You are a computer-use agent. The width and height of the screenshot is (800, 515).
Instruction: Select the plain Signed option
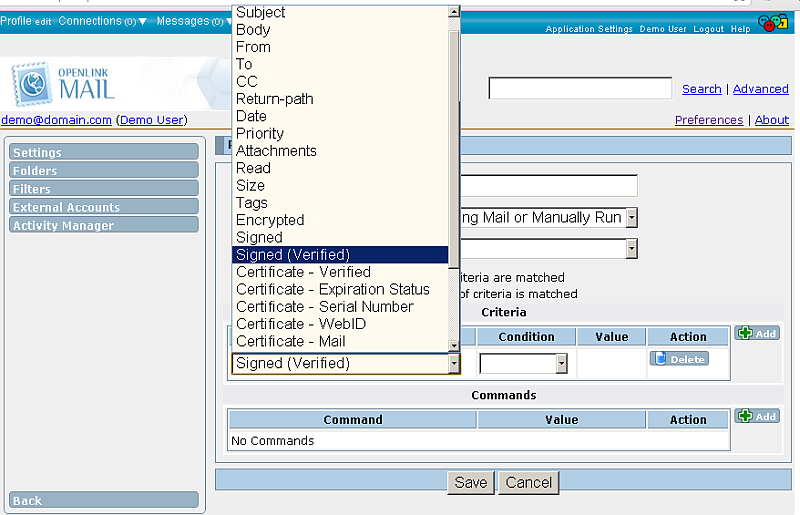click(340, 238)
